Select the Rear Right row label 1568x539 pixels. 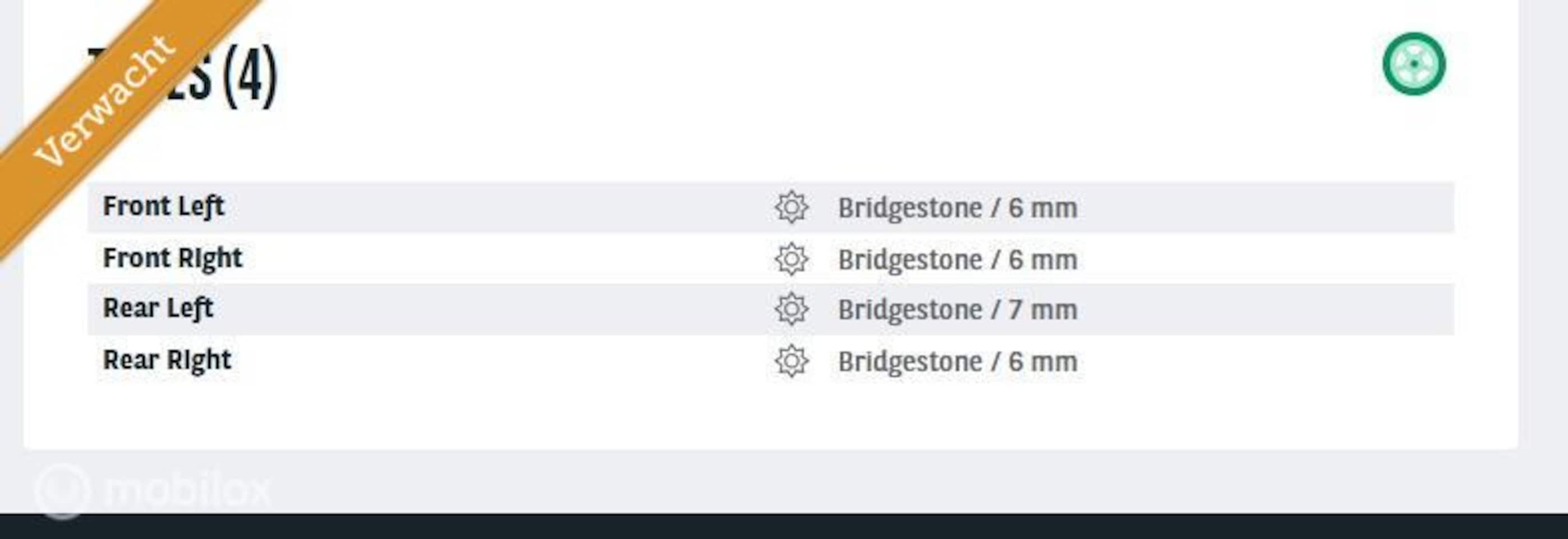click(167, 360)
